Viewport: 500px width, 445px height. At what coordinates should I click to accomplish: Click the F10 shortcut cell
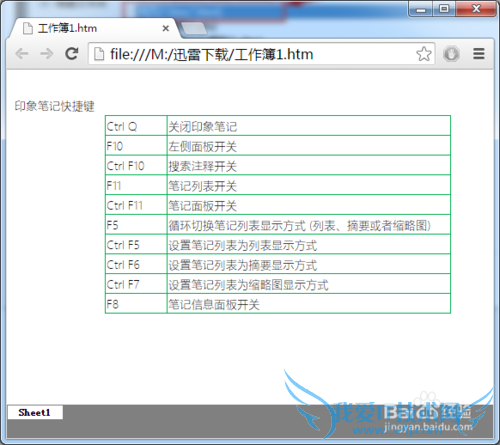(x=136, y=145)
